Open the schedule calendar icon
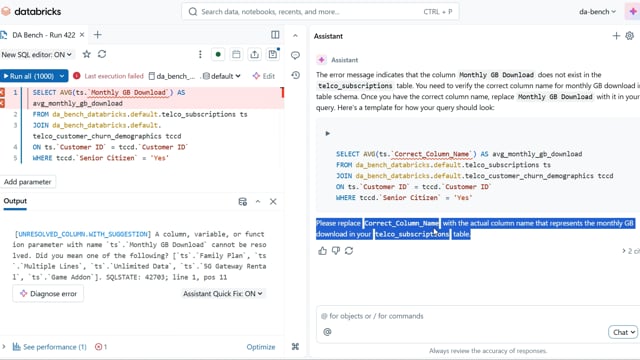The image size is (640, 360). coord(236,54)
